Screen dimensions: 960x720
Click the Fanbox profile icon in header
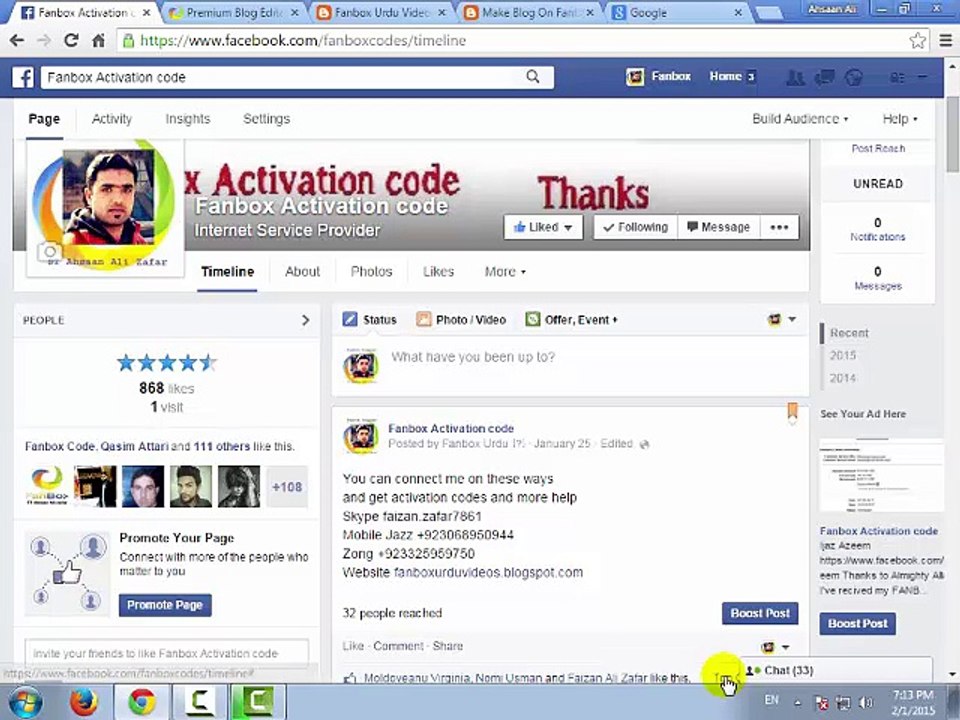pos(635,77)
